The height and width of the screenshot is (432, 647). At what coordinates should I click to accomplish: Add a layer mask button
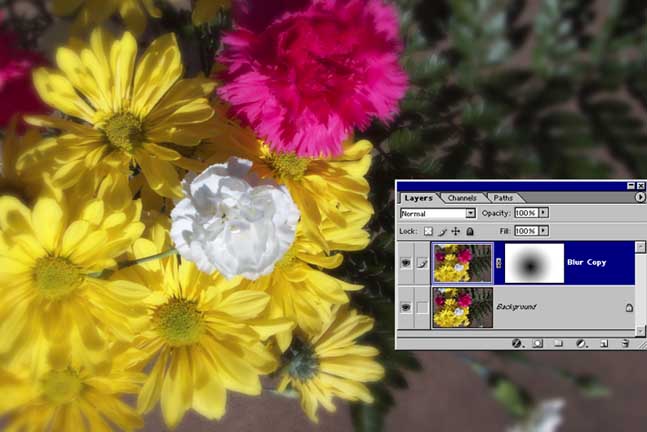[537, 343]
